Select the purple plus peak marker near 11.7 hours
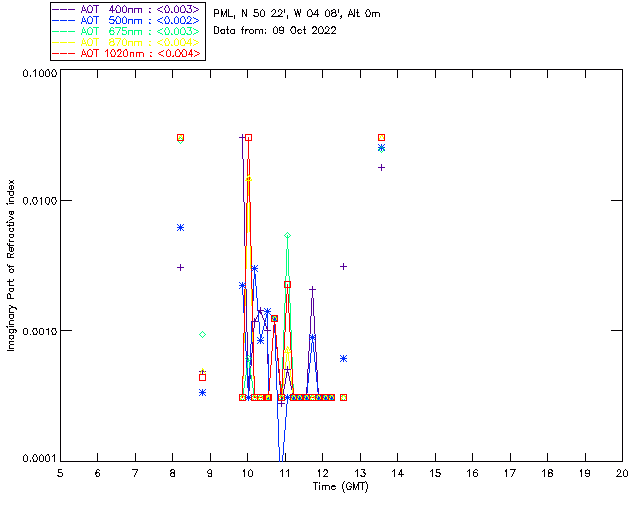This screenshot has width=640, height=512. click(312, 289)
